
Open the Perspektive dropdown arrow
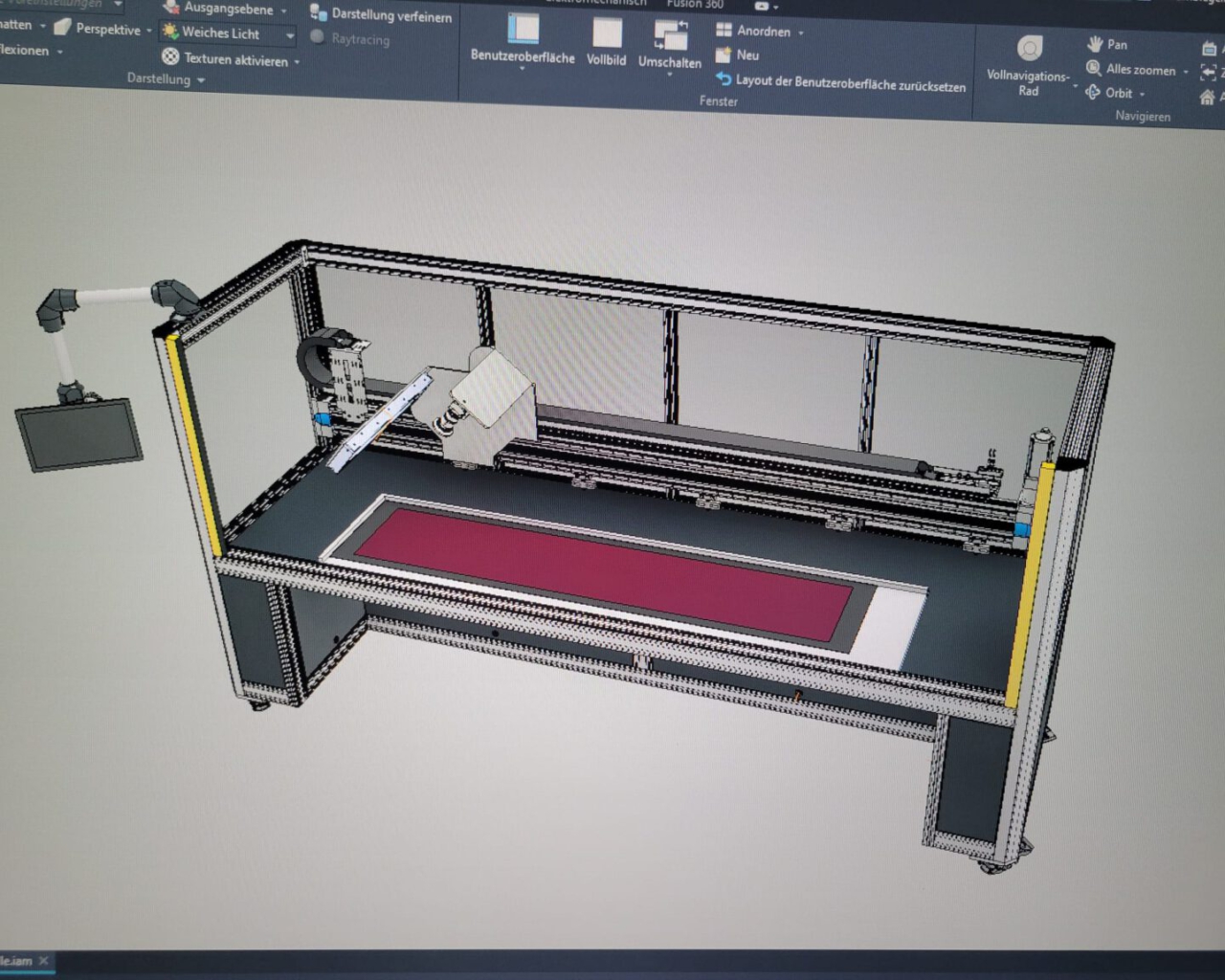coord(149,31)
